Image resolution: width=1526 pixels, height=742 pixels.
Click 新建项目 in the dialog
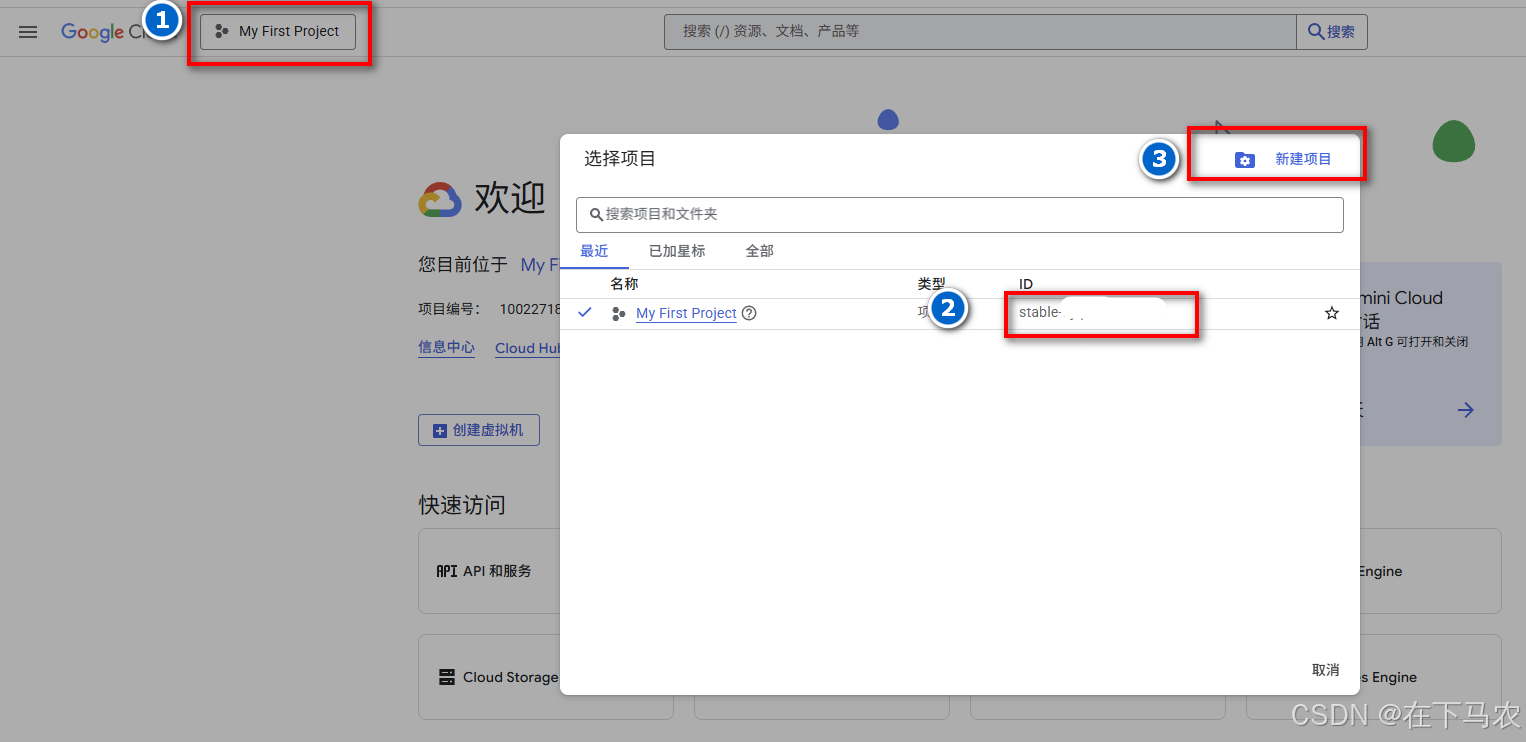1303,159
